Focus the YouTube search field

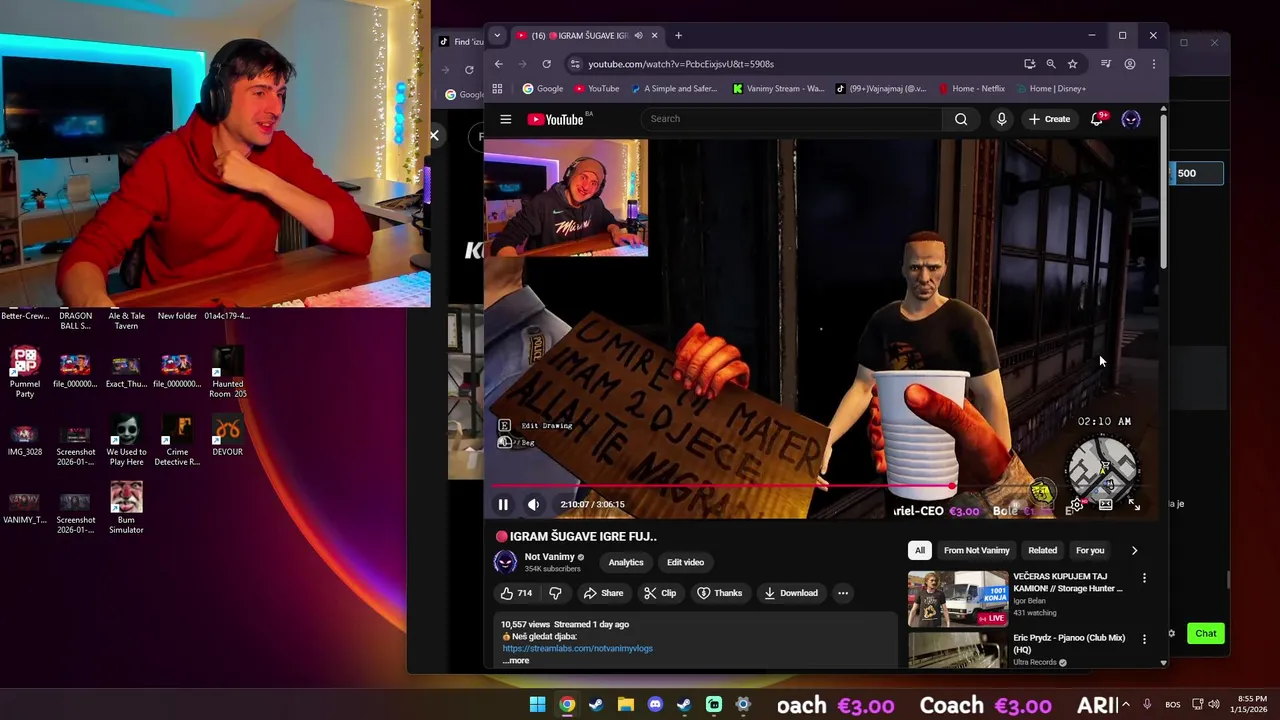[790, 119]
